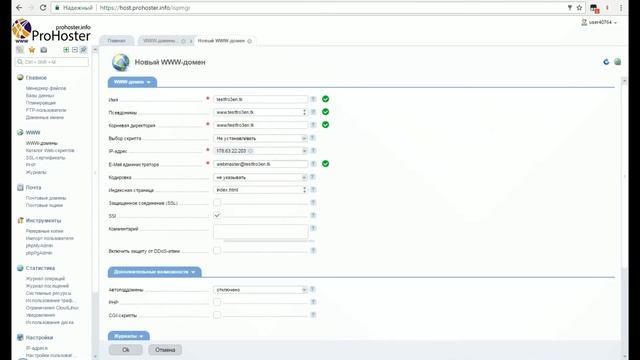The image size is (640, 360).
Task: Click the stepper arrows on Индексная страница field
Action: click(304, 190)
